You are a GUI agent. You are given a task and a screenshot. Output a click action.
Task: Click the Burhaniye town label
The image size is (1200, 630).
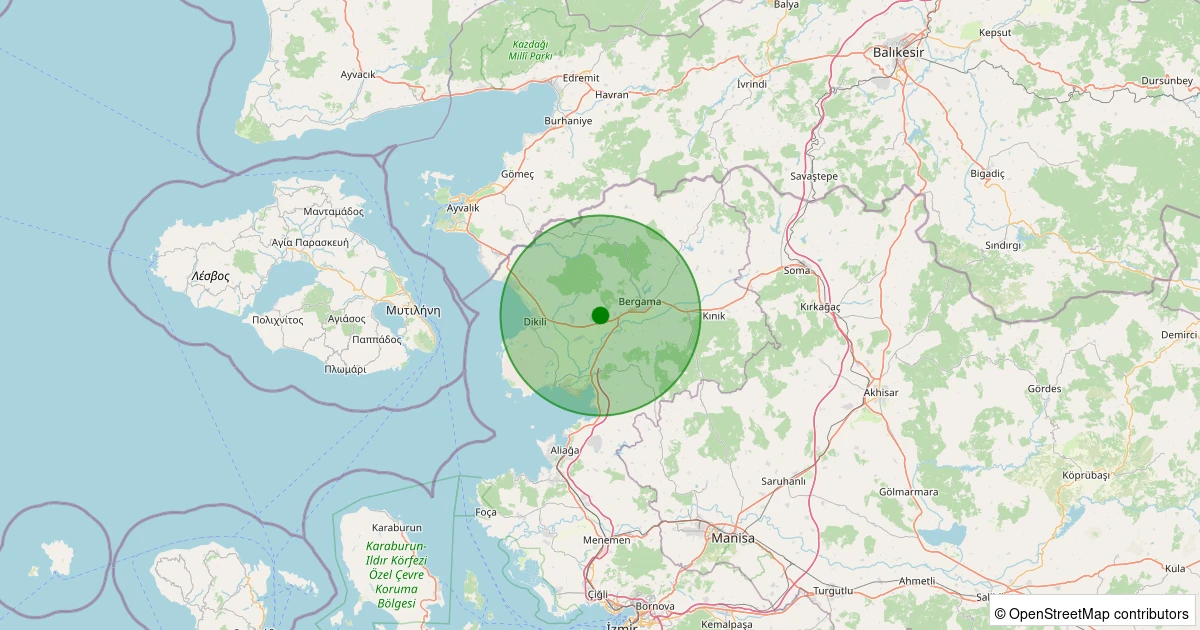tap(568, 121)
